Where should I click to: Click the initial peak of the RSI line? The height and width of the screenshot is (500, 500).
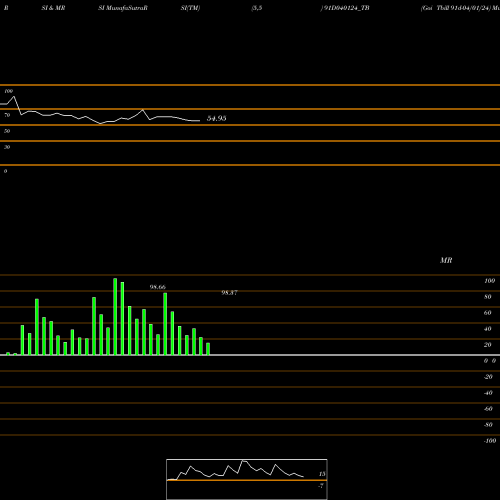pos(14,97)
